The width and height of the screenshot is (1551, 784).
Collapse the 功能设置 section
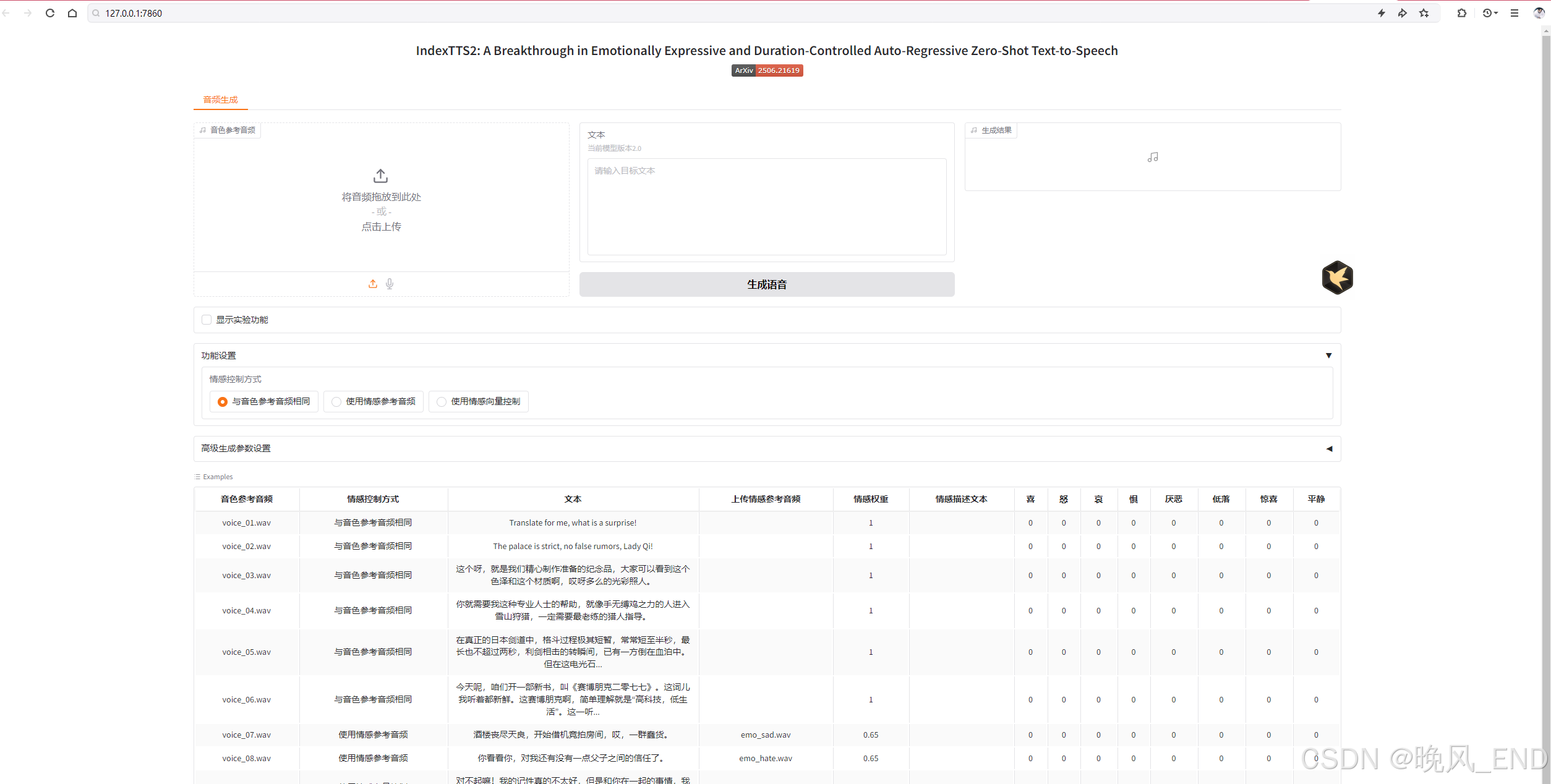click(1328, 356)
